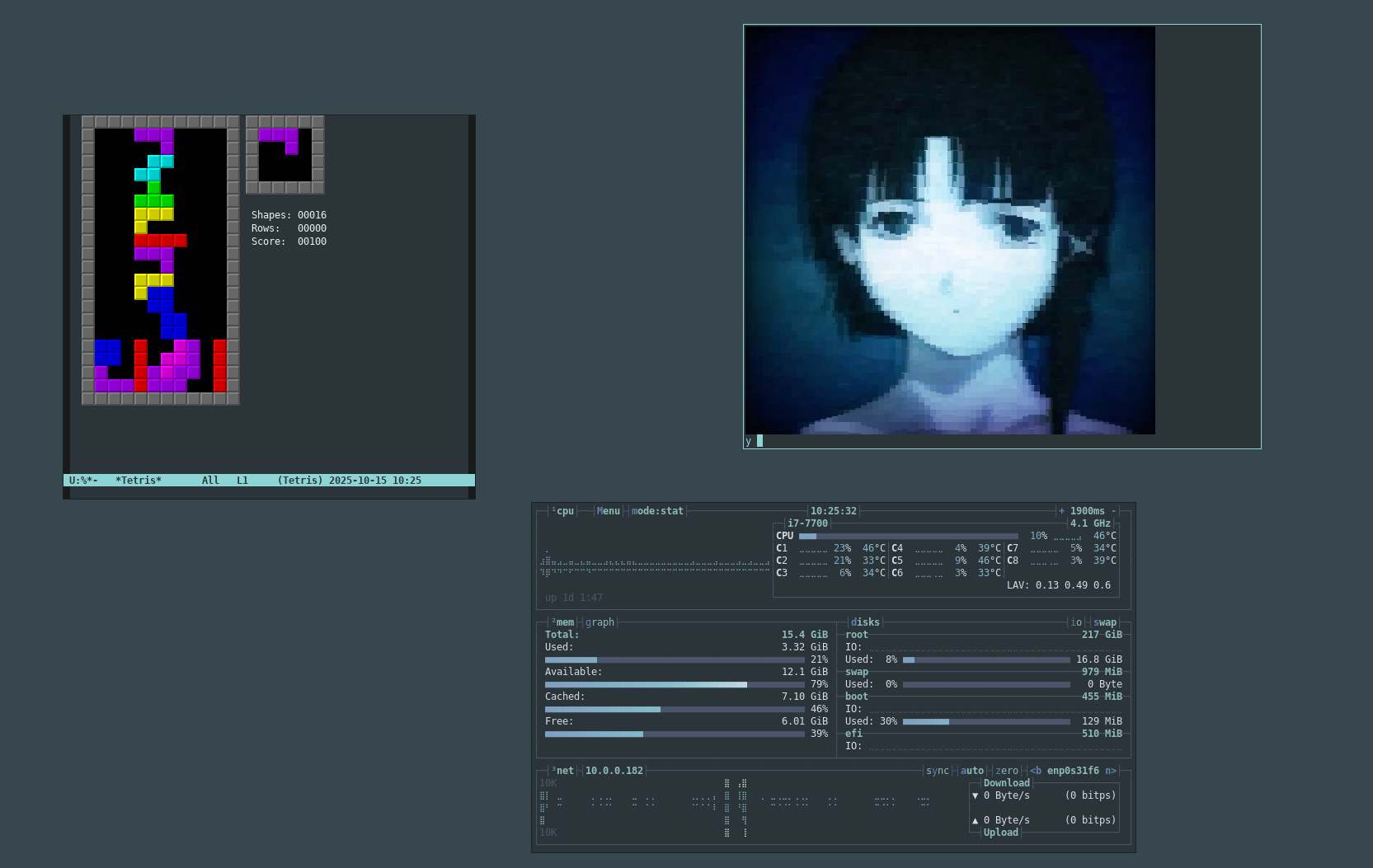Toggle disk io mode in btop
1373x868 pixels.
(x=1076, y=622)
